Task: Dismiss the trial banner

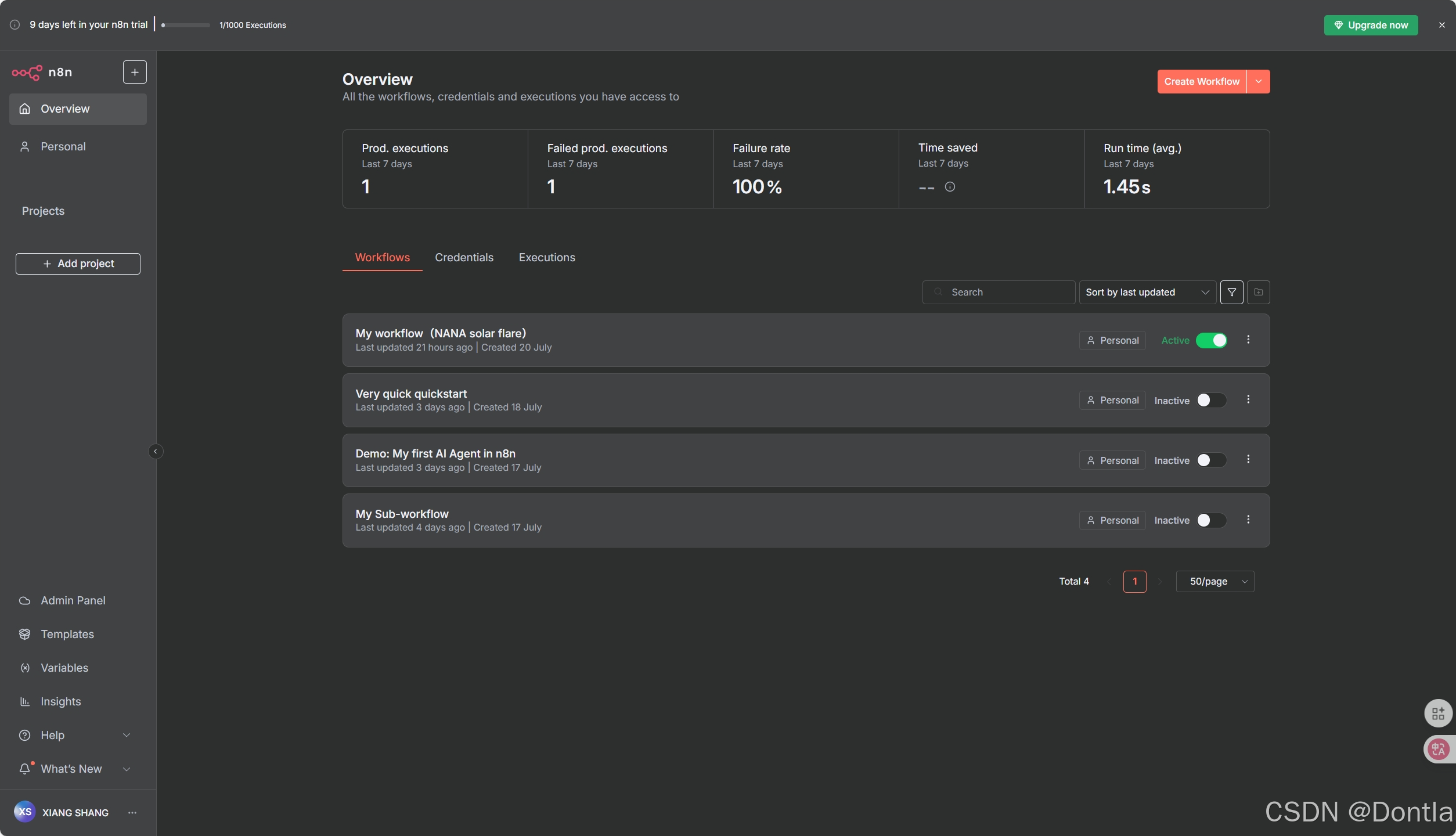Action: click(1442, 25)
